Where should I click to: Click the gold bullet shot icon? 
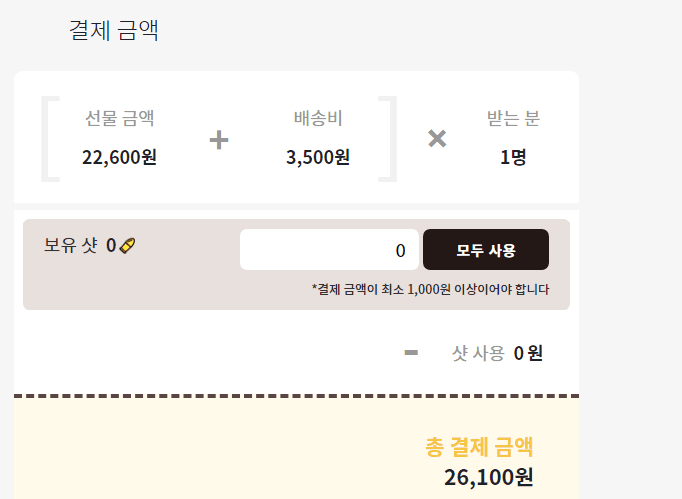[127, 246]
